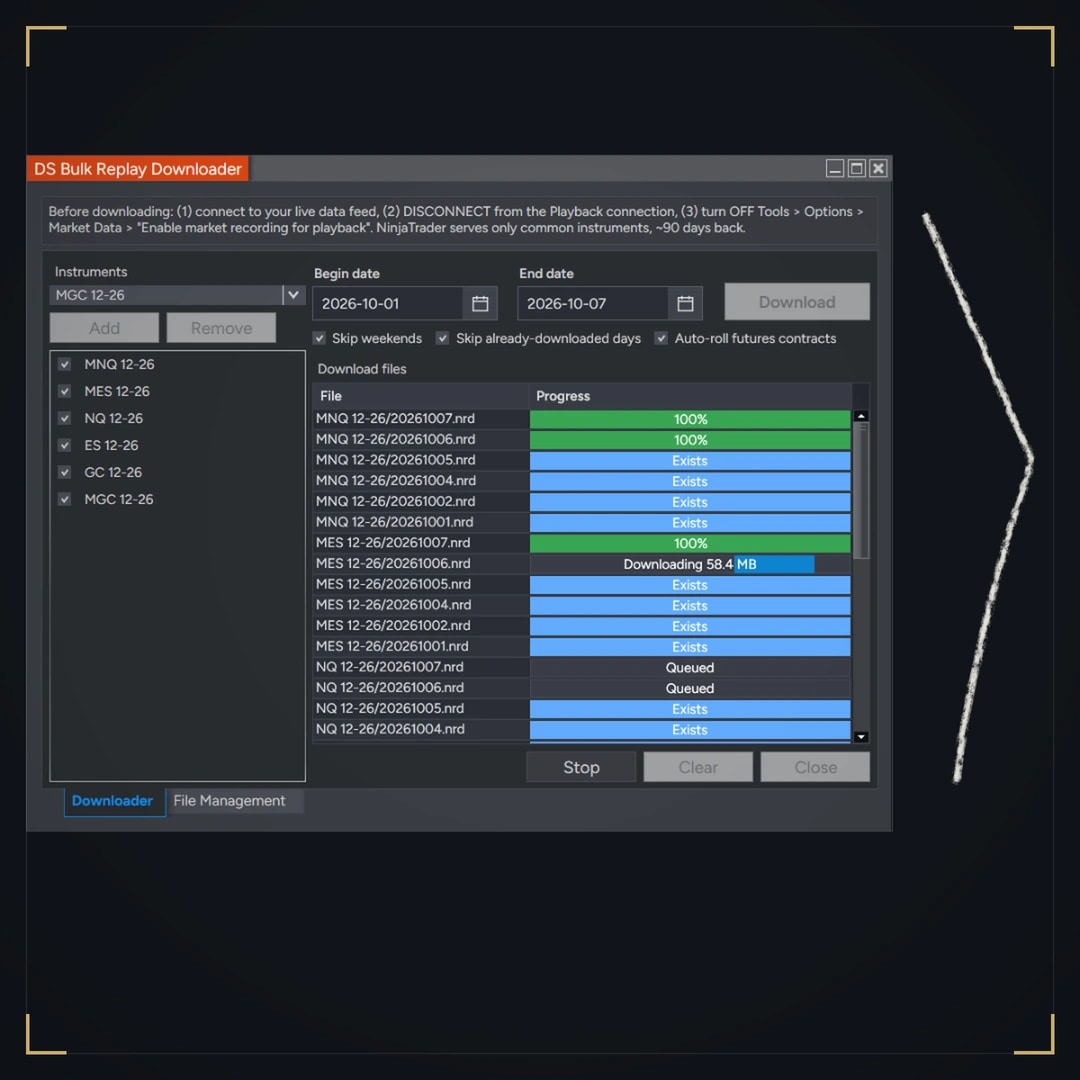Viewport: 1080px width, 1080px height.
Task: Uncheck MES 12-26 in the instrument list
Action: tap(65, 391)
